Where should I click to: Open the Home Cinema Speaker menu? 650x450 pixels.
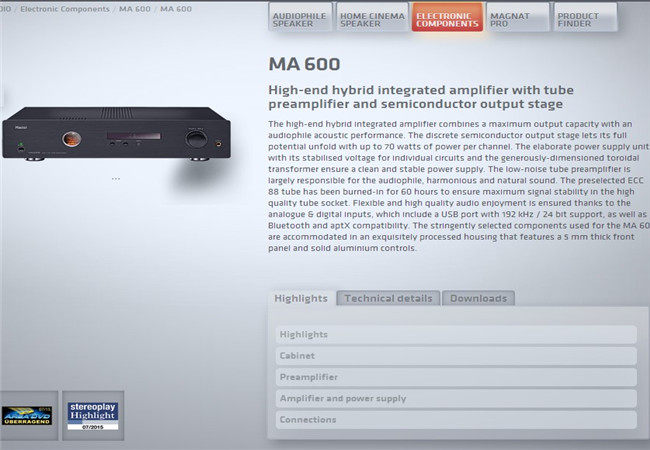click(372, 17)
